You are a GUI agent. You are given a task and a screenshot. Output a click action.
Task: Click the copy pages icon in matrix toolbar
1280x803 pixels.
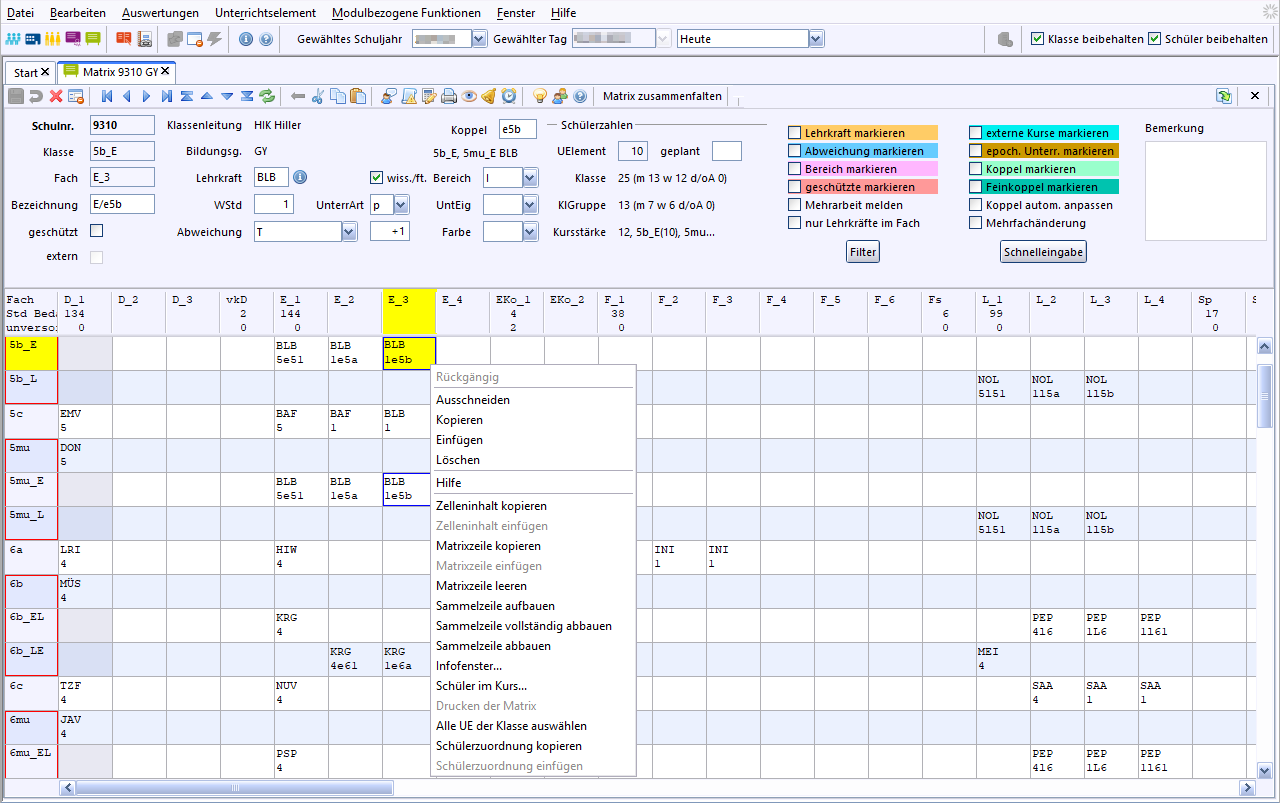(x=338, y=96)
